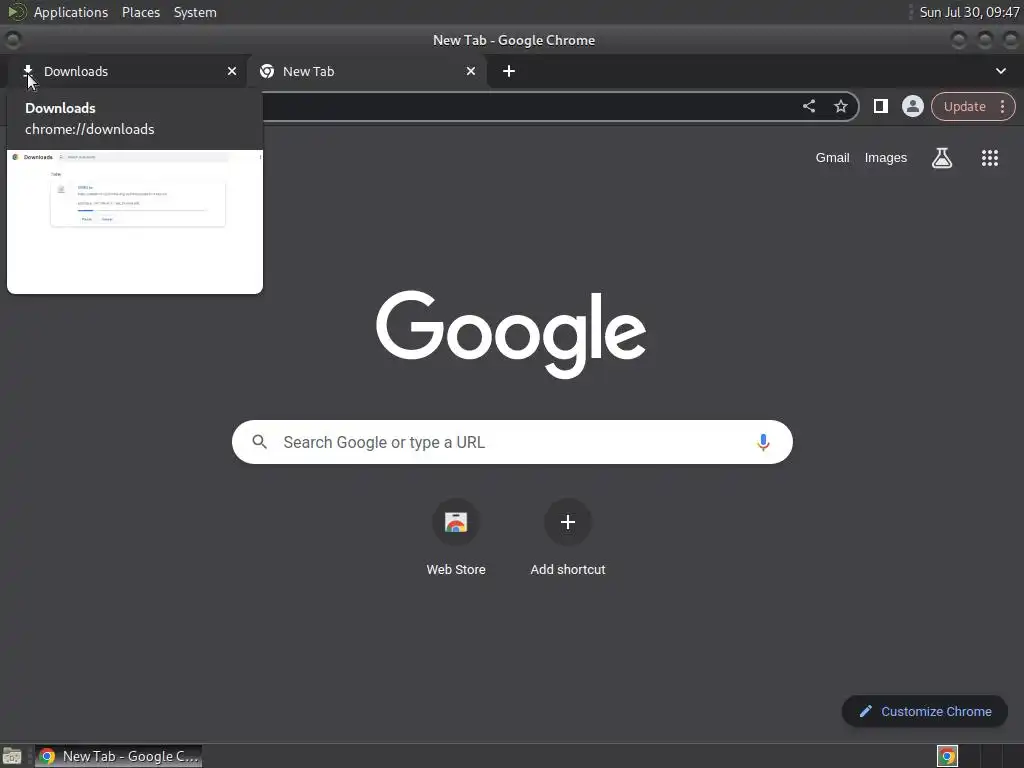Open the Web Store shortcut

pos(456,537)
